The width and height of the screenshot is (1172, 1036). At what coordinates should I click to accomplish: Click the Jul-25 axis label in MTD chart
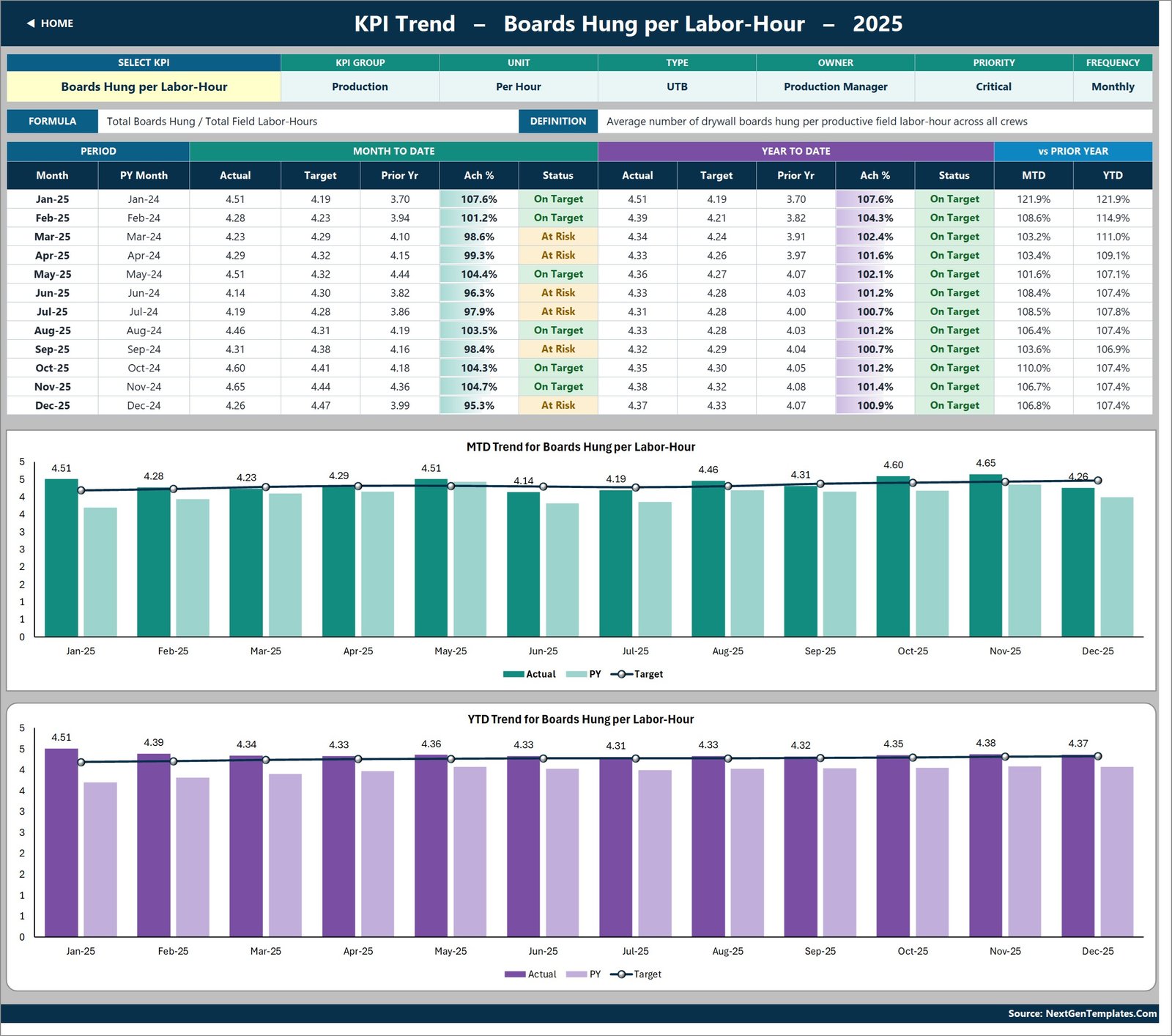[x=635, y=651]
